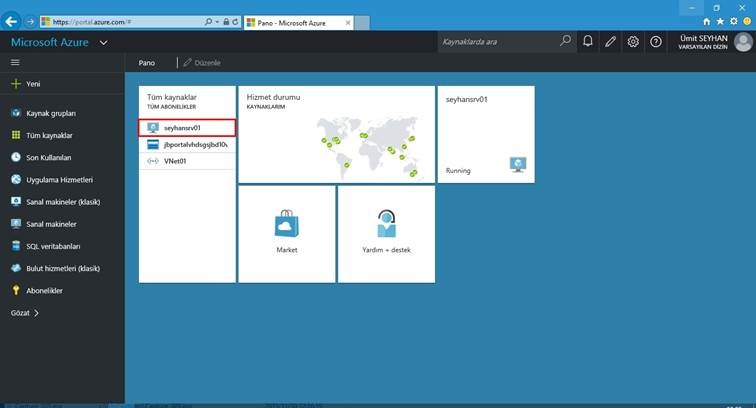Image resolution: width=756 pixels, height=408 pixels.
Task: Open the Market tile
Action: 287,234
